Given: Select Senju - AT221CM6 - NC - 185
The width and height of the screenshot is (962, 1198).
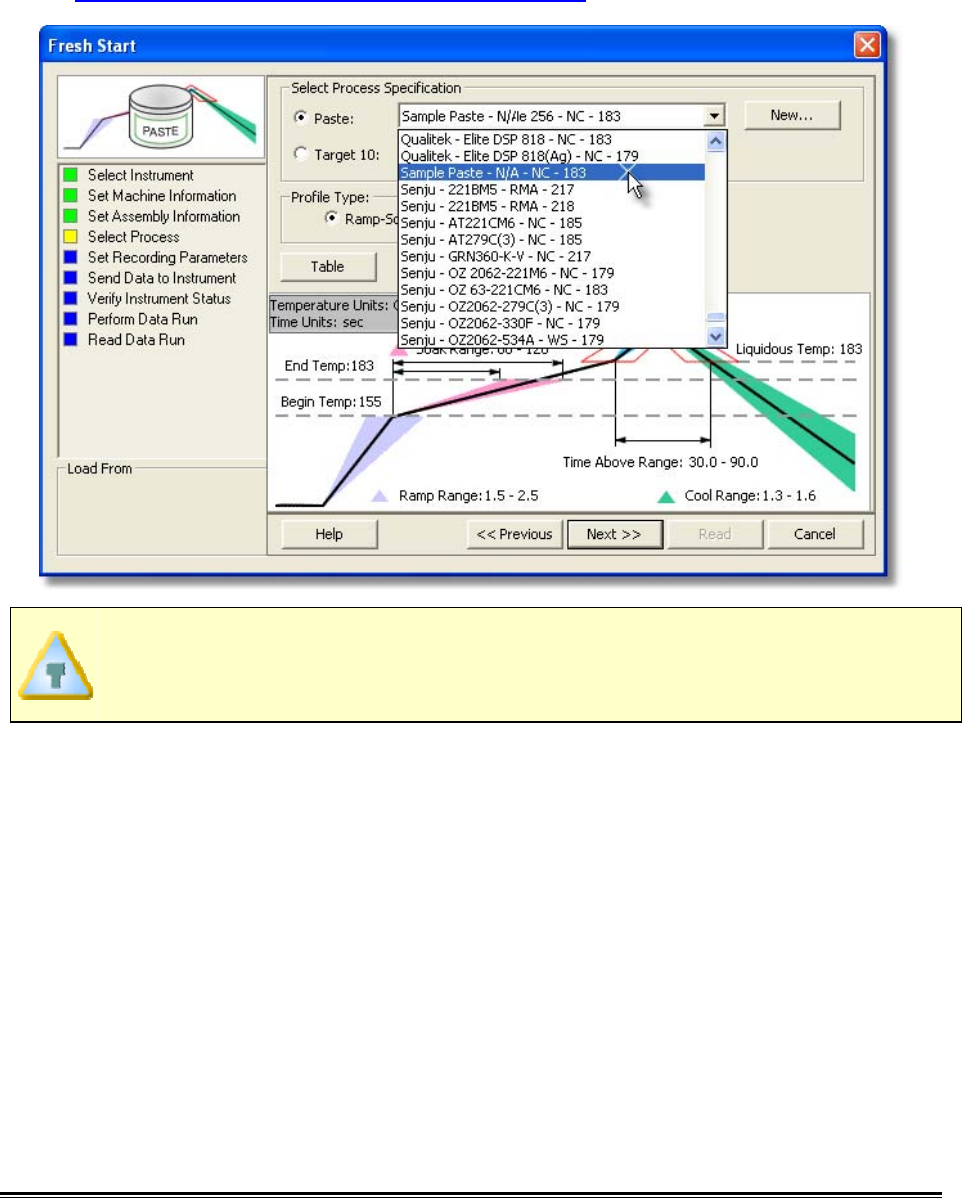Looking at the screenshot, I should [x=552, y=223].
